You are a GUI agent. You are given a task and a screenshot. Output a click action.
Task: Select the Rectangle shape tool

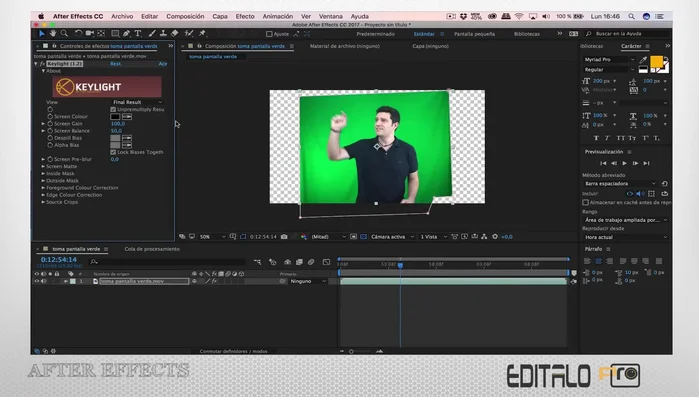pyautogui.click(x=115, y=33)
